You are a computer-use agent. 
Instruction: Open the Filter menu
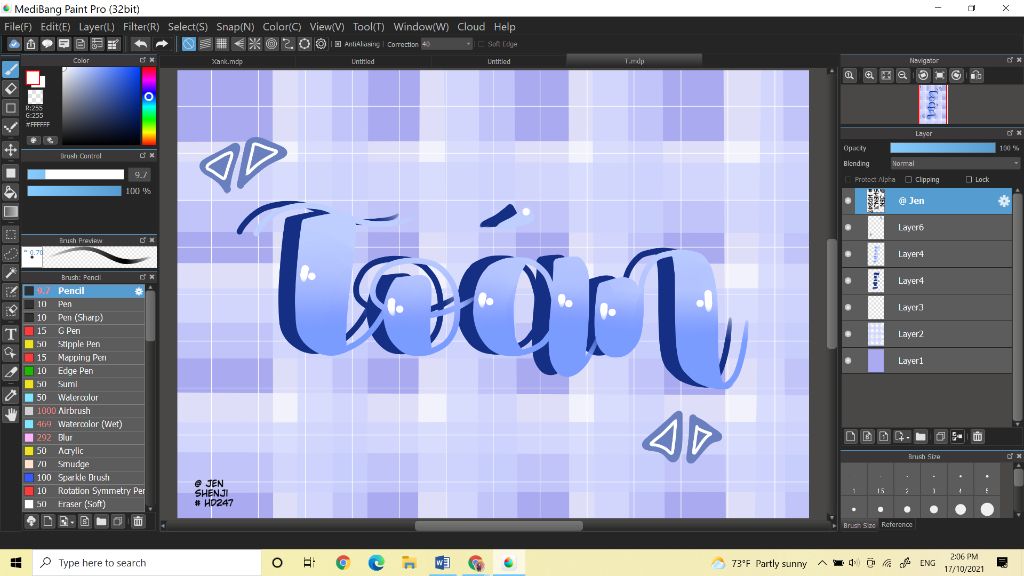coord(141,27)
